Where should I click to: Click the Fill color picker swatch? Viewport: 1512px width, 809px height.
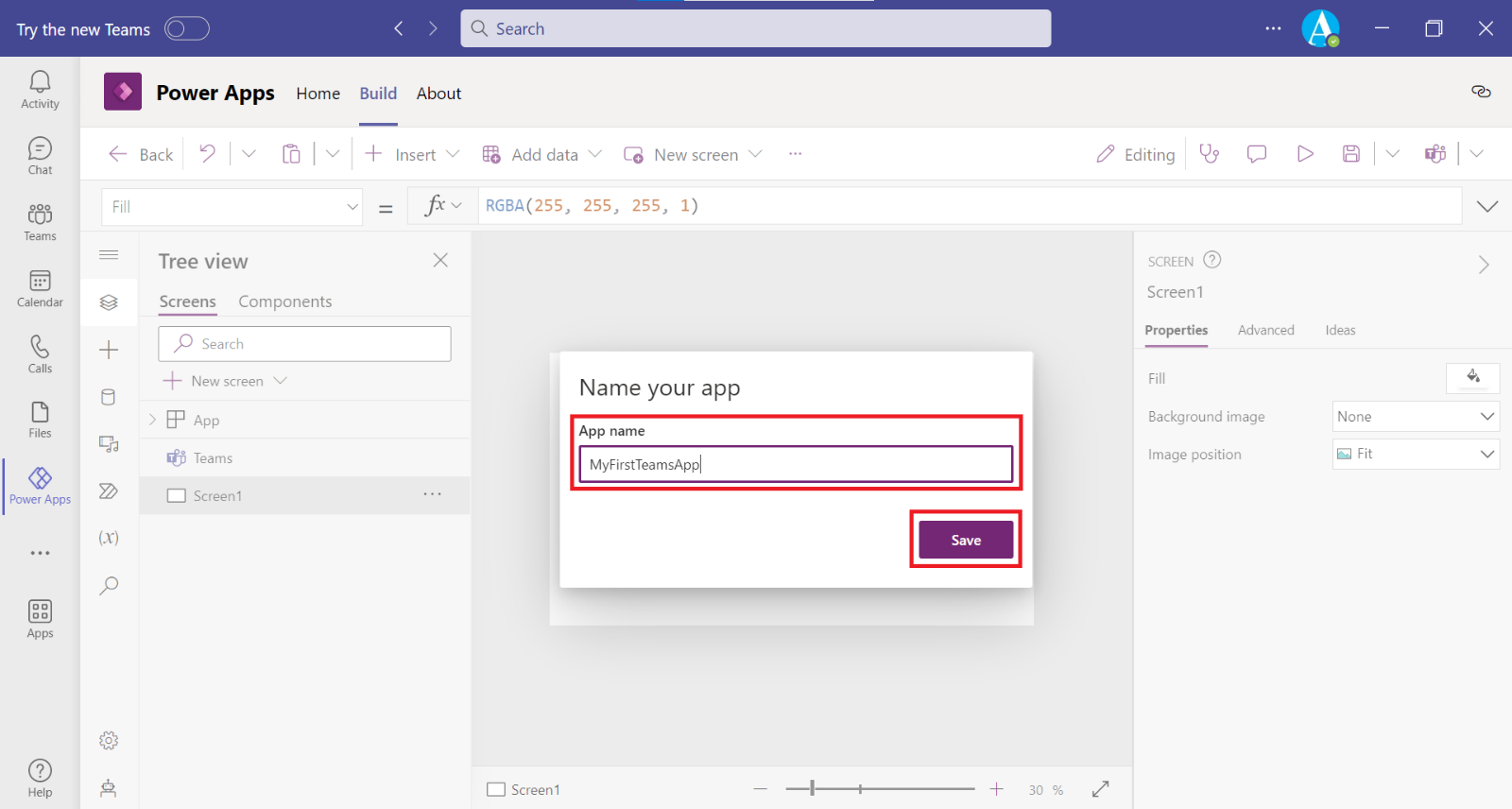(1472, 378)
